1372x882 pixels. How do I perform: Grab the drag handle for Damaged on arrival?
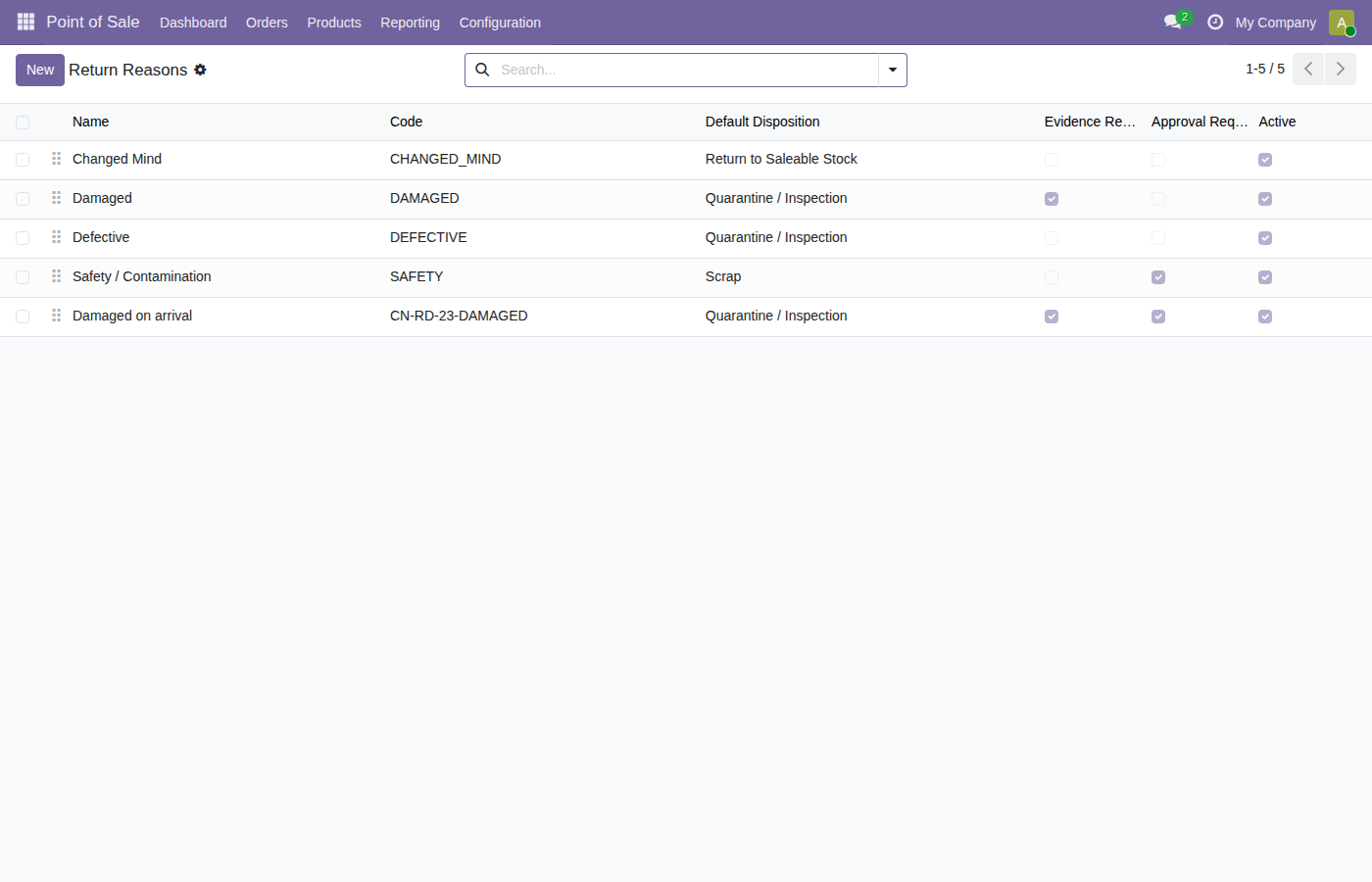click(56, 316)
